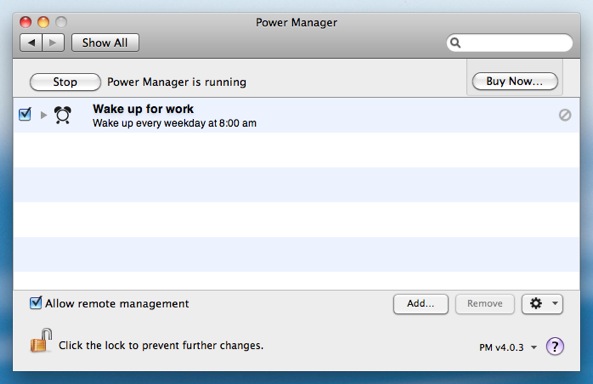Screen dimensions: 593x384
Task: Uncheck the Wake up for work event checkbox
Action: (x=25, y=114)
